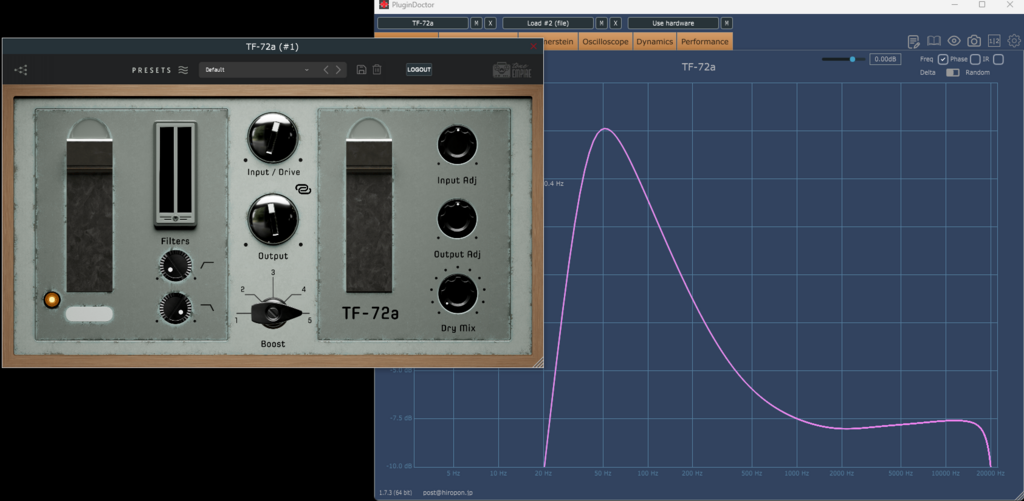Click the Output knob
Screen dimensions: 1024x501
coord(272,220)
